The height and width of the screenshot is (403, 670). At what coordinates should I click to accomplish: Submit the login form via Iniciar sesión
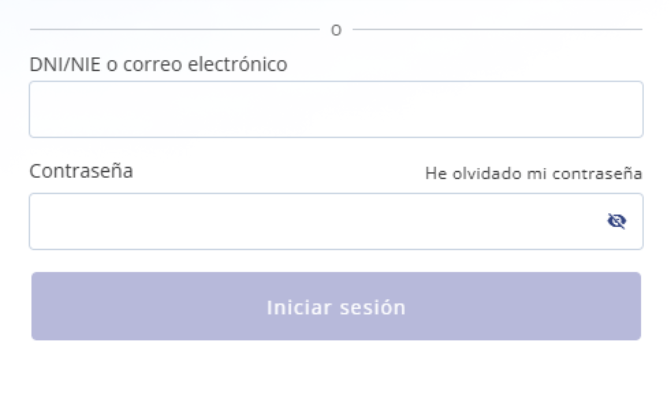[x=335, y=306]
